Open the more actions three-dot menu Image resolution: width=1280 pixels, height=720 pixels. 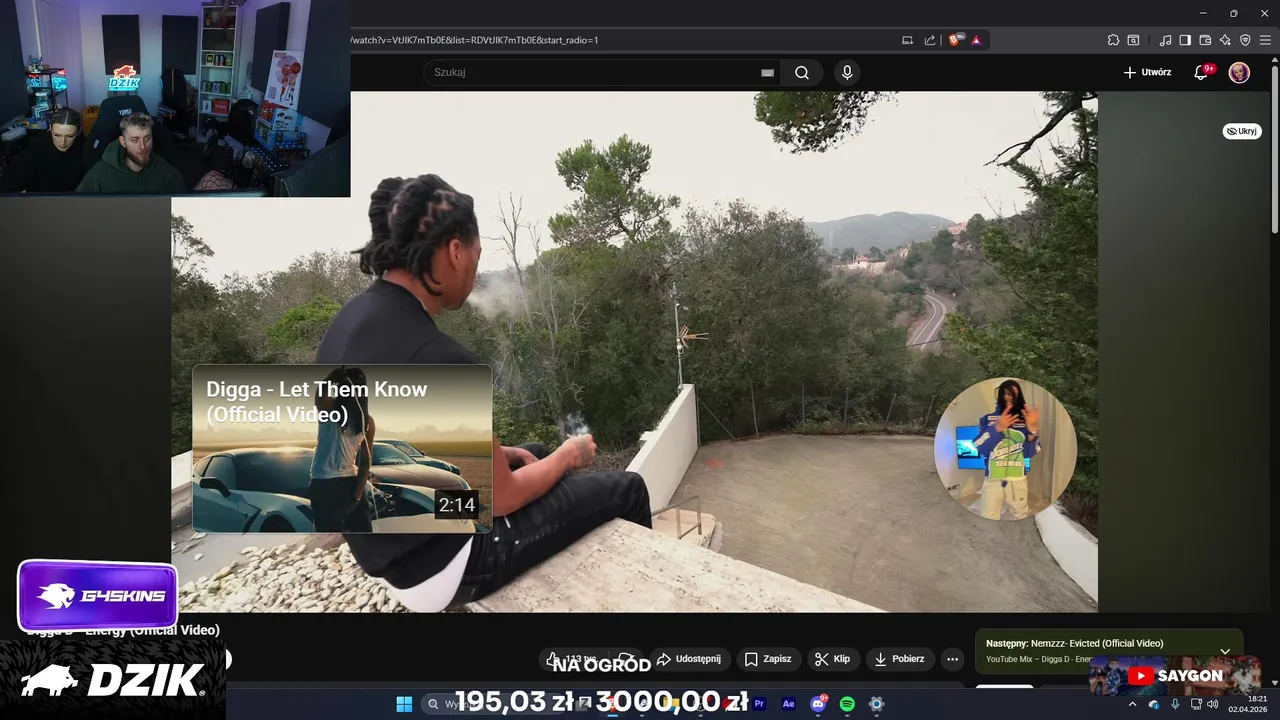point(952,659)
